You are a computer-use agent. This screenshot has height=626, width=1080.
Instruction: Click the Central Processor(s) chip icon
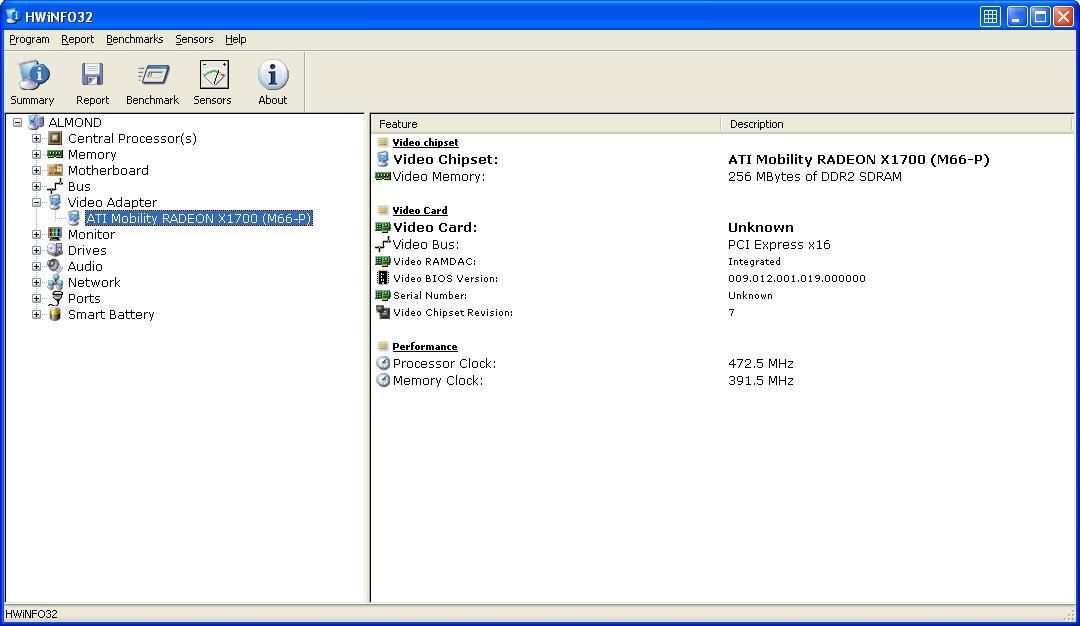point(55,138)
